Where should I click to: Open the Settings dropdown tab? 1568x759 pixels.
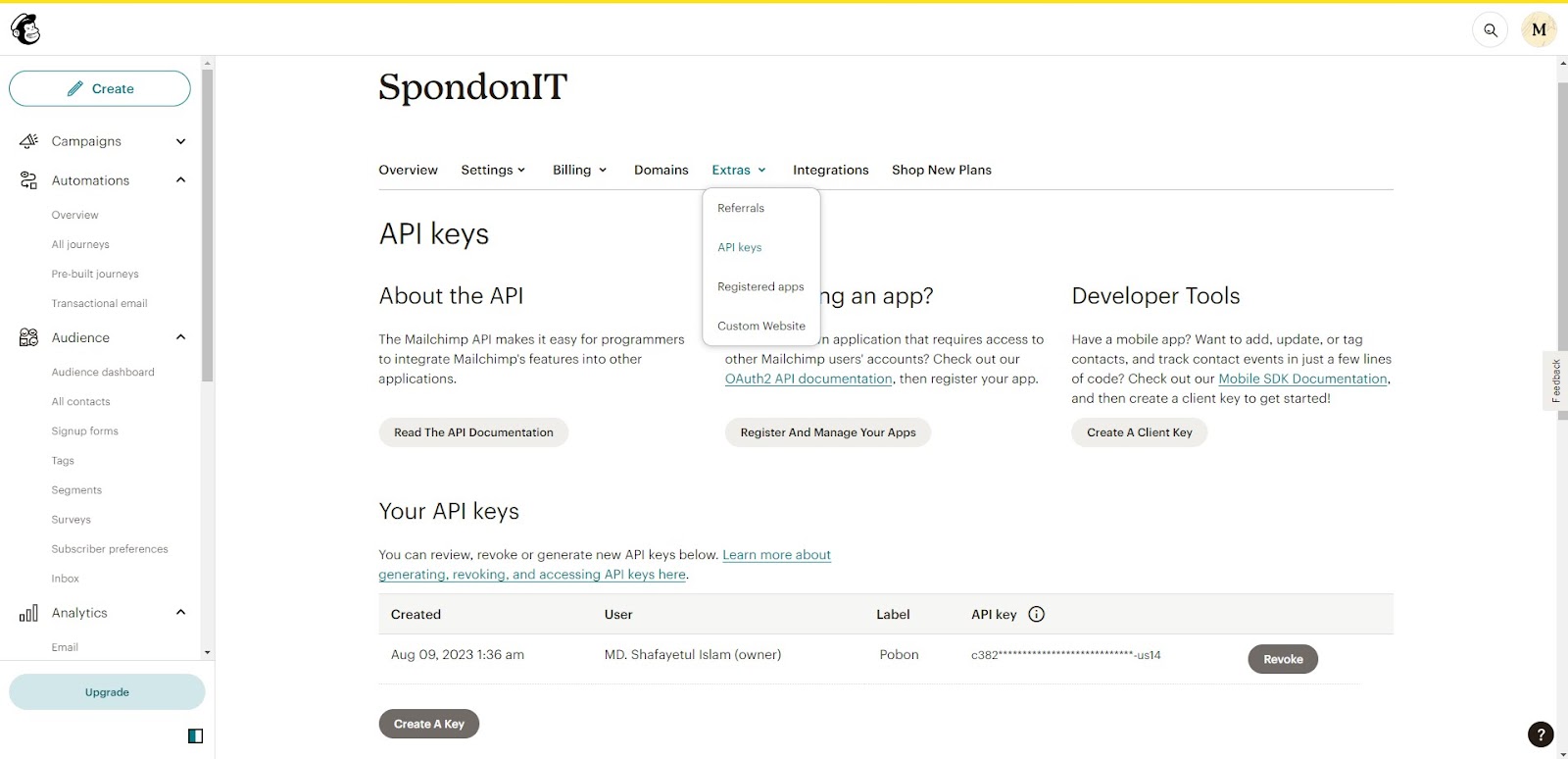pyautogui.click(x=493, y=170)
